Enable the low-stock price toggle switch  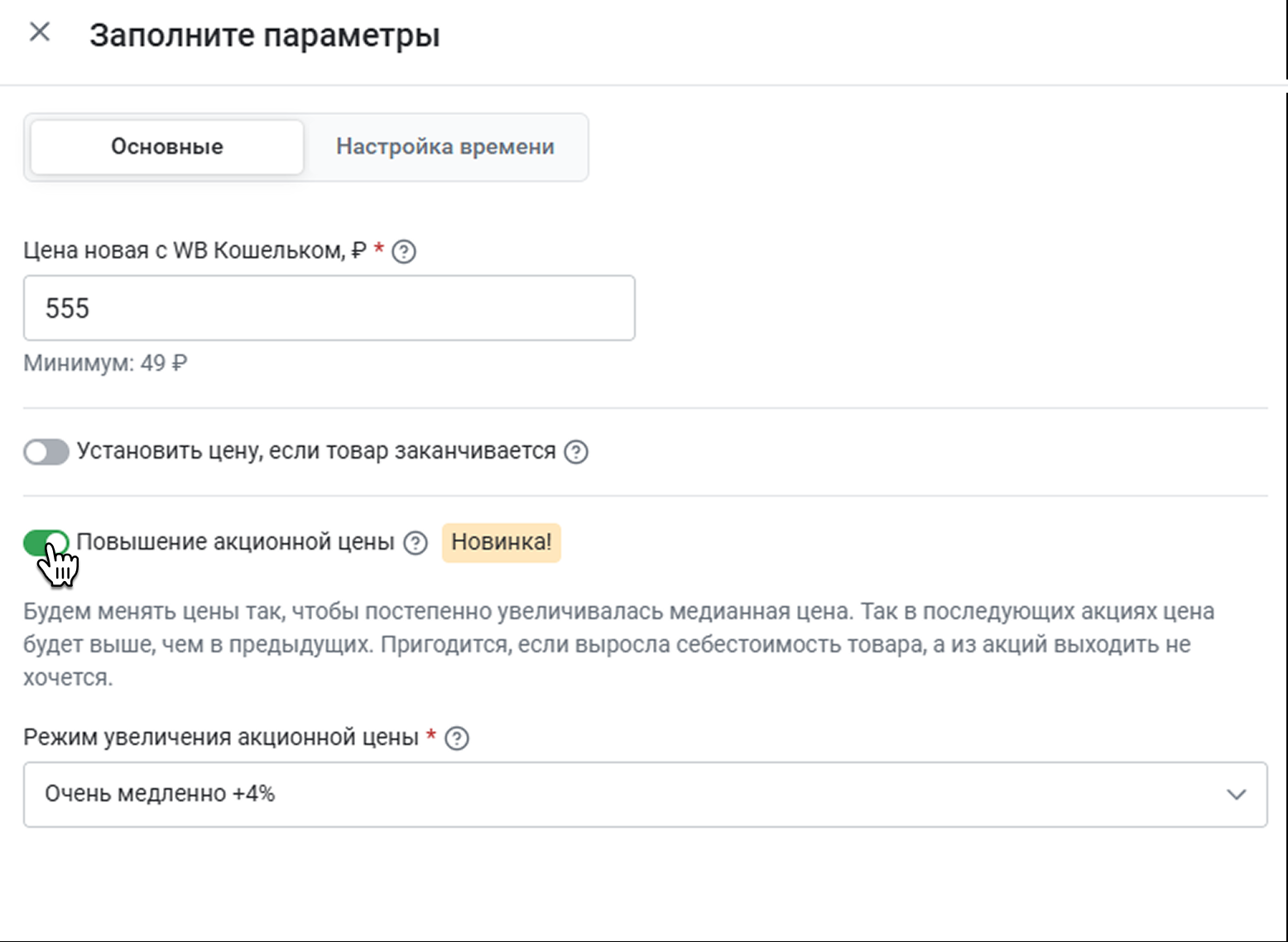(x=46, y=452)
